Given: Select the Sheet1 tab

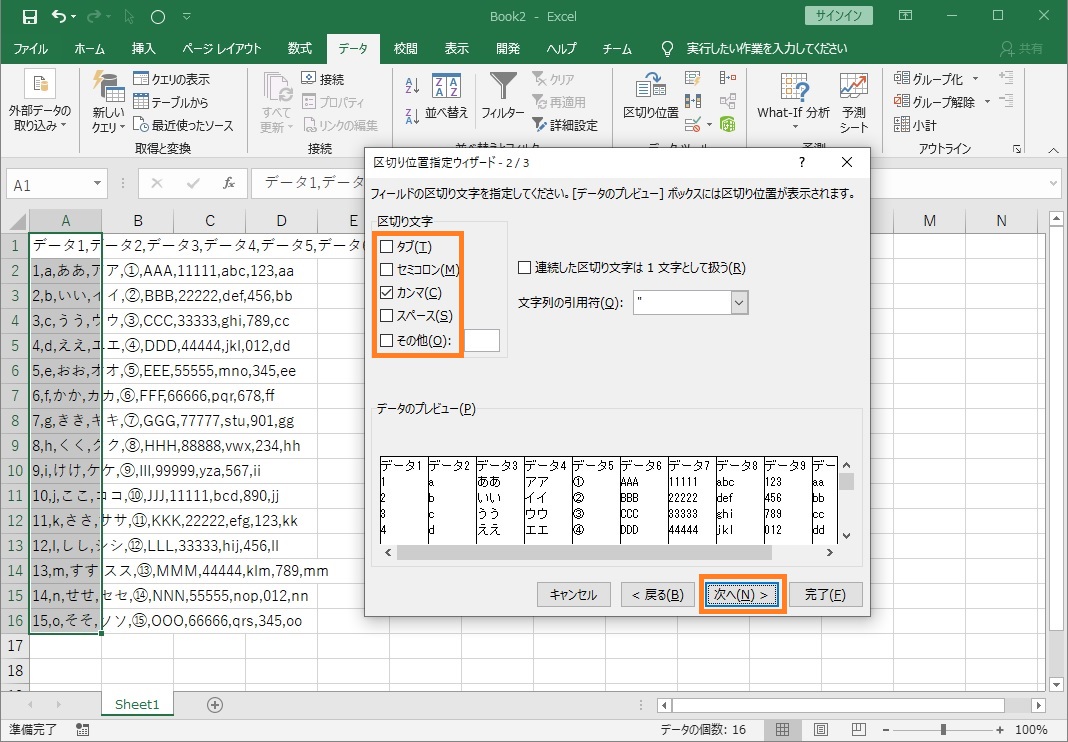Looking at the screenshot, I should 137,705.
